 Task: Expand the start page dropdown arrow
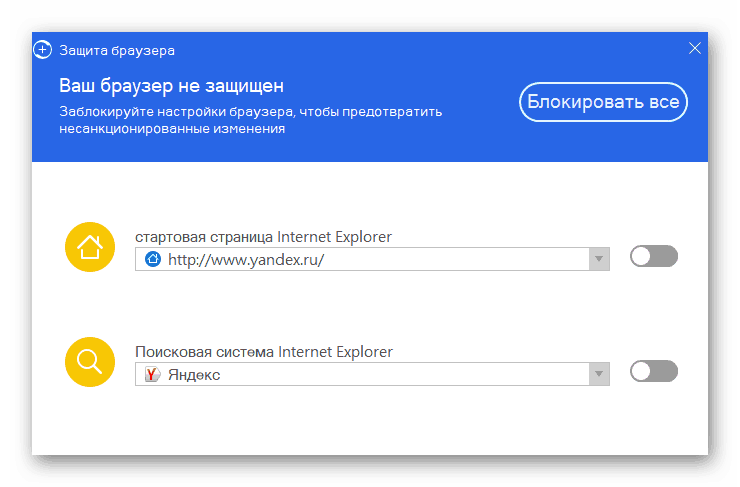(x=599, y=259)
